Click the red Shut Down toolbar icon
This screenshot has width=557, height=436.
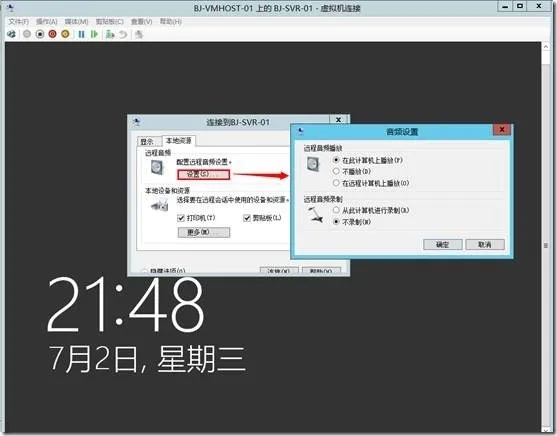[x=53, y=34]
